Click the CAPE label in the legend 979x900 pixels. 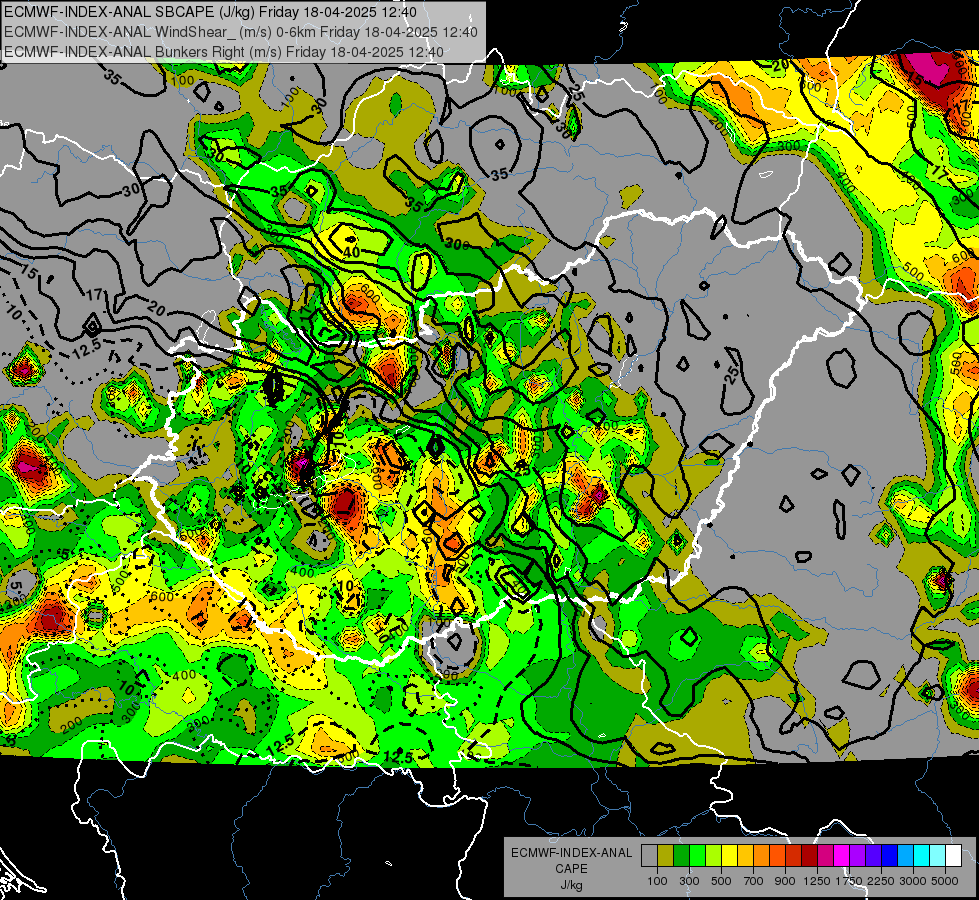(571, 868)
